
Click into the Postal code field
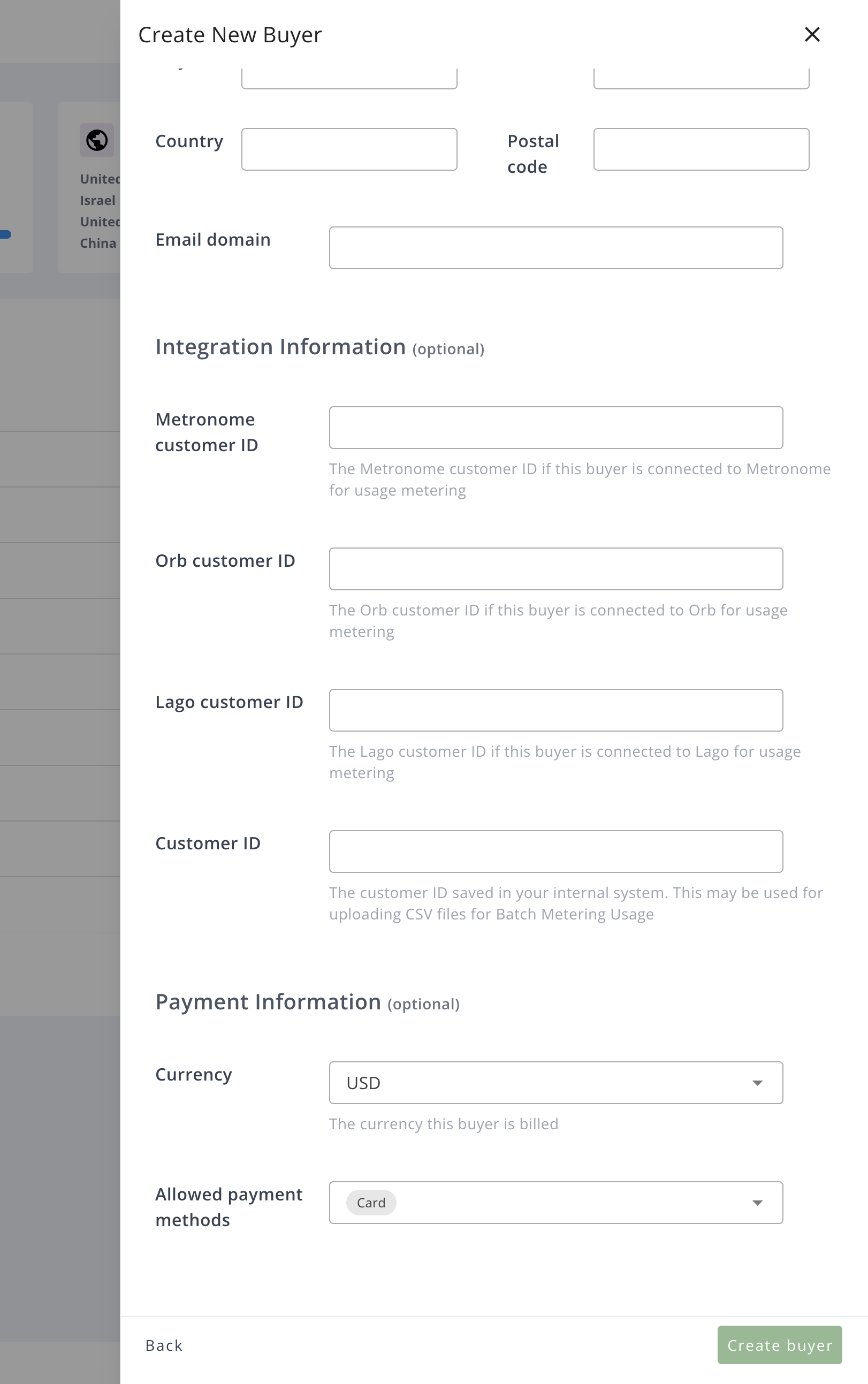click(x=701, y=149)
